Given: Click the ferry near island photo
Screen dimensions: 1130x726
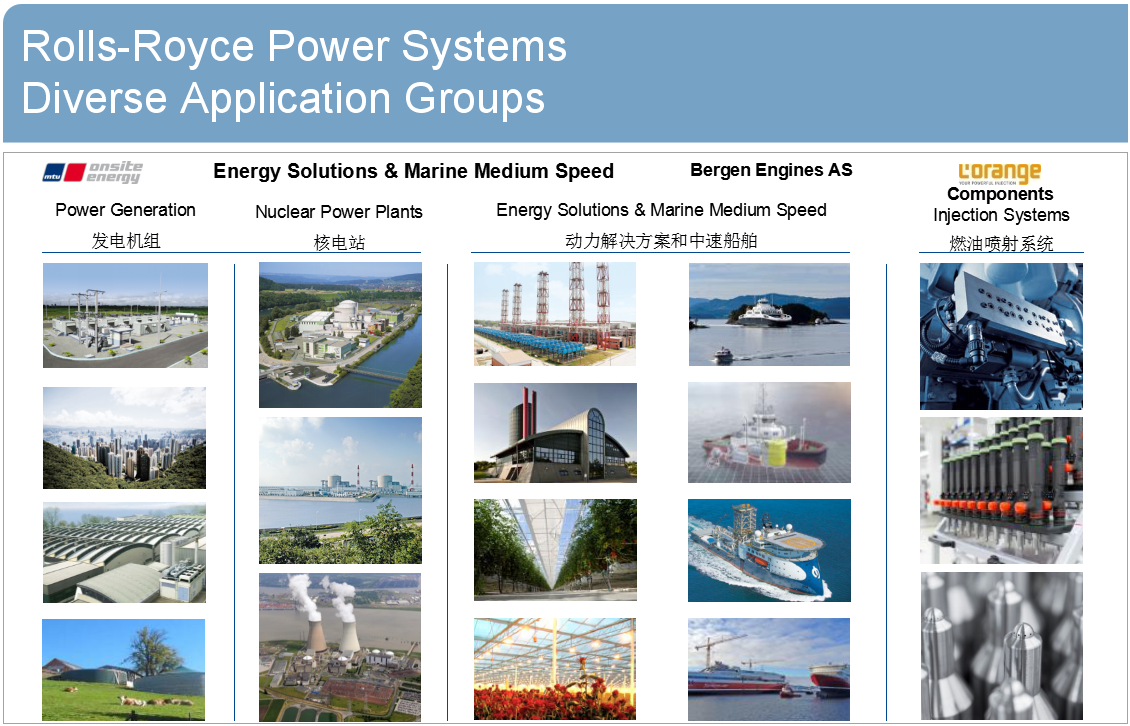Looking at the screenshot, I should coord(769,314).
